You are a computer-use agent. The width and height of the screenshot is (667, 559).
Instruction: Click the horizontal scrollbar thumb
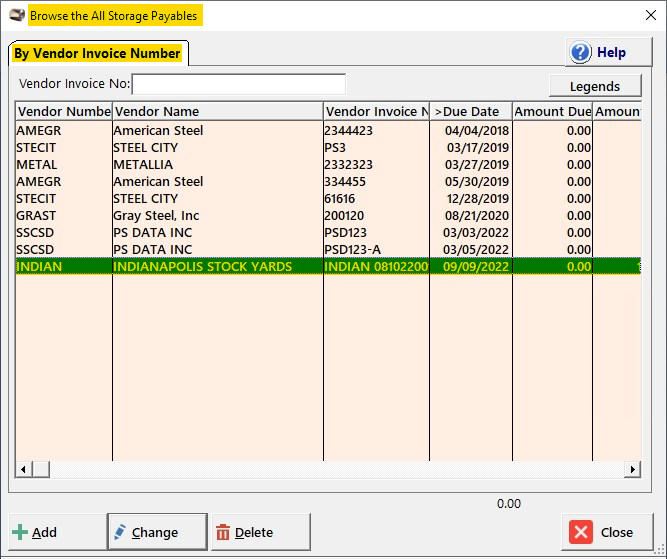pyautogui.click(x=41, y=469)
